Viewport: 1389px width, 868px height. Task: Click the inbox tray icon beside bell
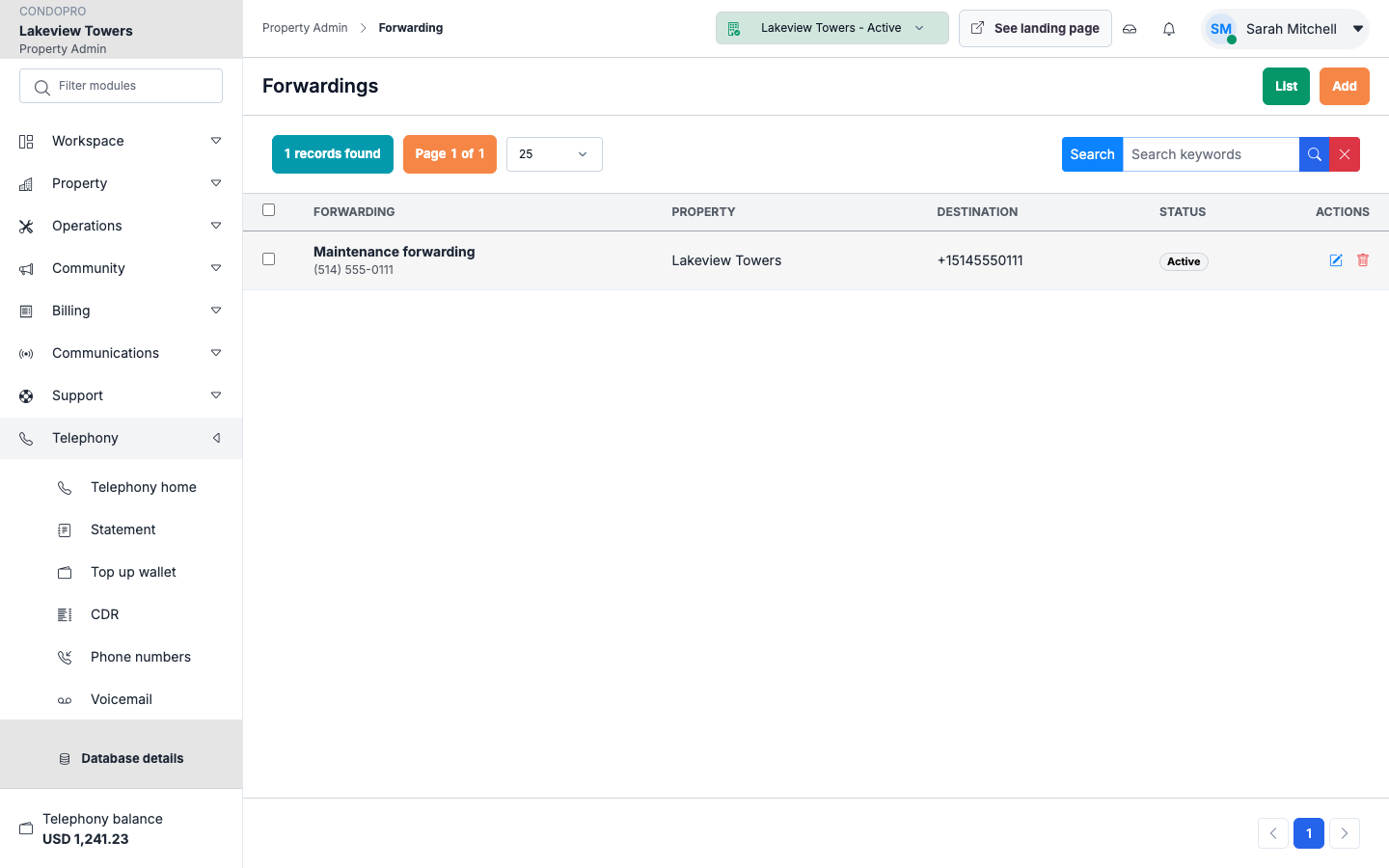1130,29
